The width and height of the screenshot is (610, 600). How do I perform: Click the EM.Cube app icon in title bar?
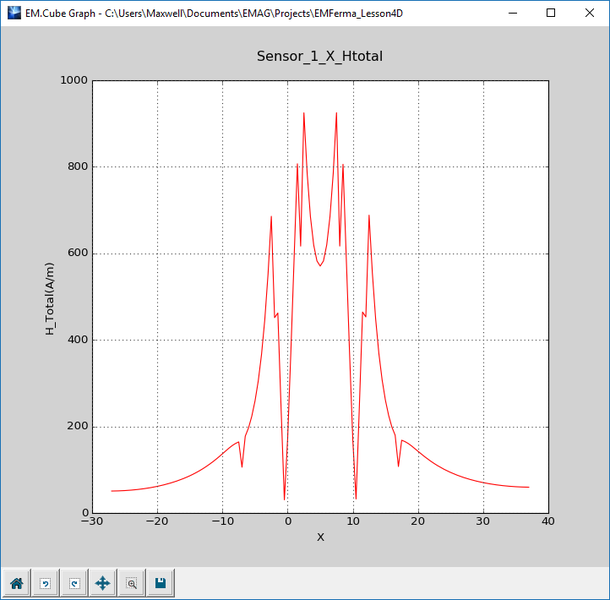13,13
